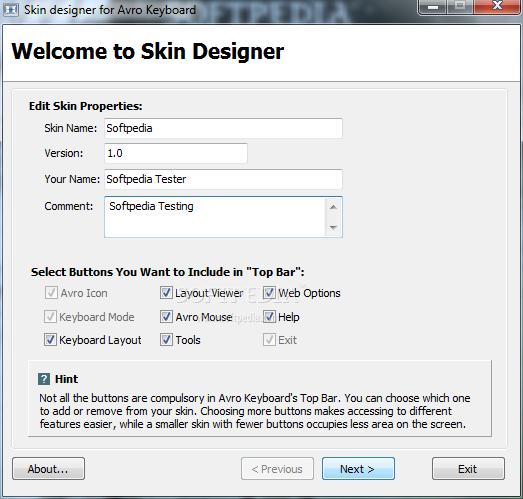Viewport: 523px width, 499px height.
Task: Click the Exit button at bottom right
Action: click(x=468, y=469)
